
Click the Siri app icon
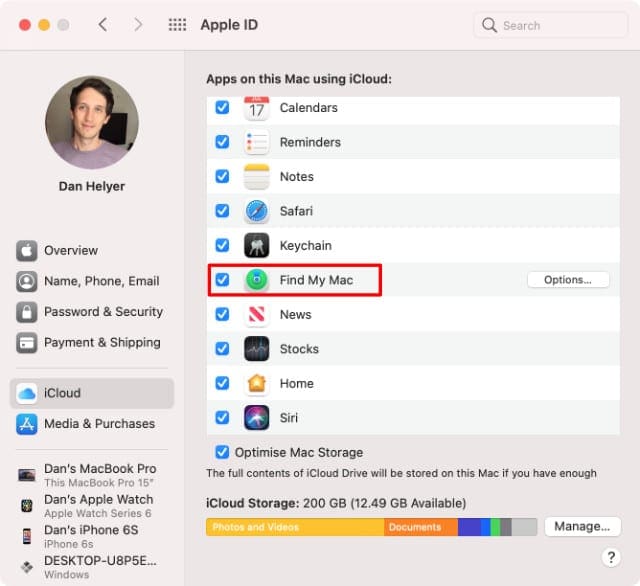point(256,418)
